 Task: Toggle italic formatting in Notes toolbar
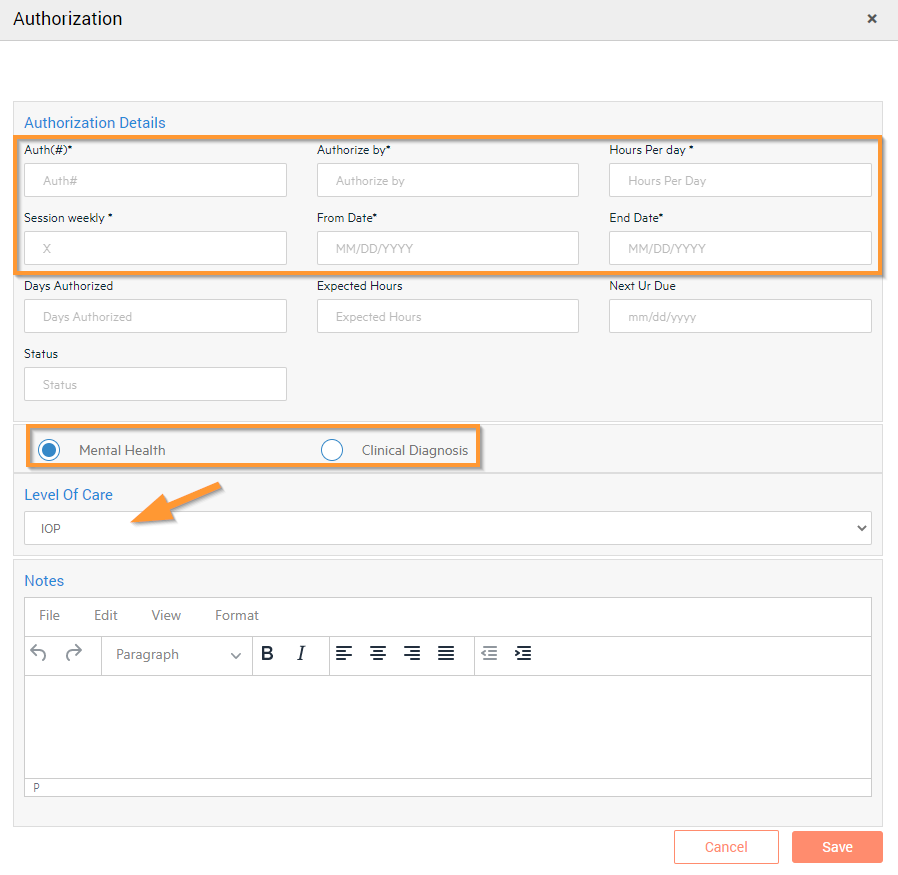coord(301,654)
